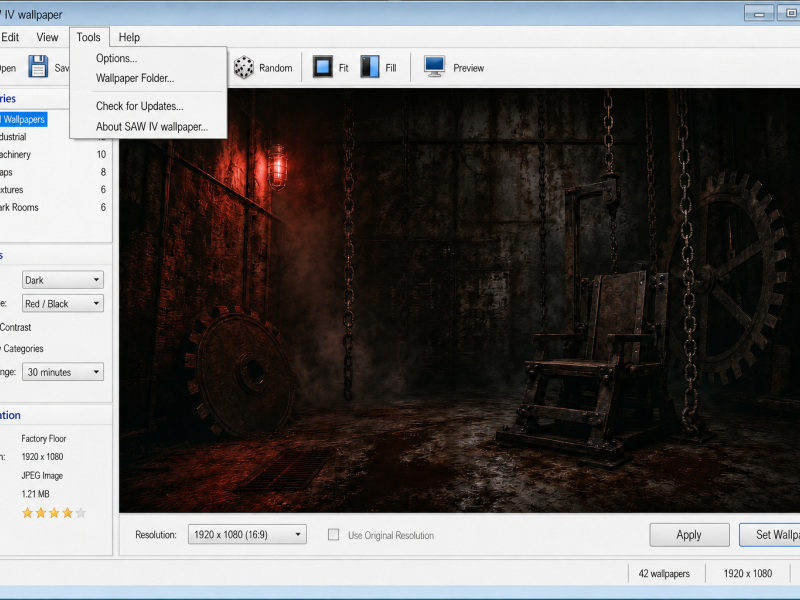The height and width of the screenshot is (600, 800).
Task: Open the Dark mood dropdown
Action: pos(63,280)
